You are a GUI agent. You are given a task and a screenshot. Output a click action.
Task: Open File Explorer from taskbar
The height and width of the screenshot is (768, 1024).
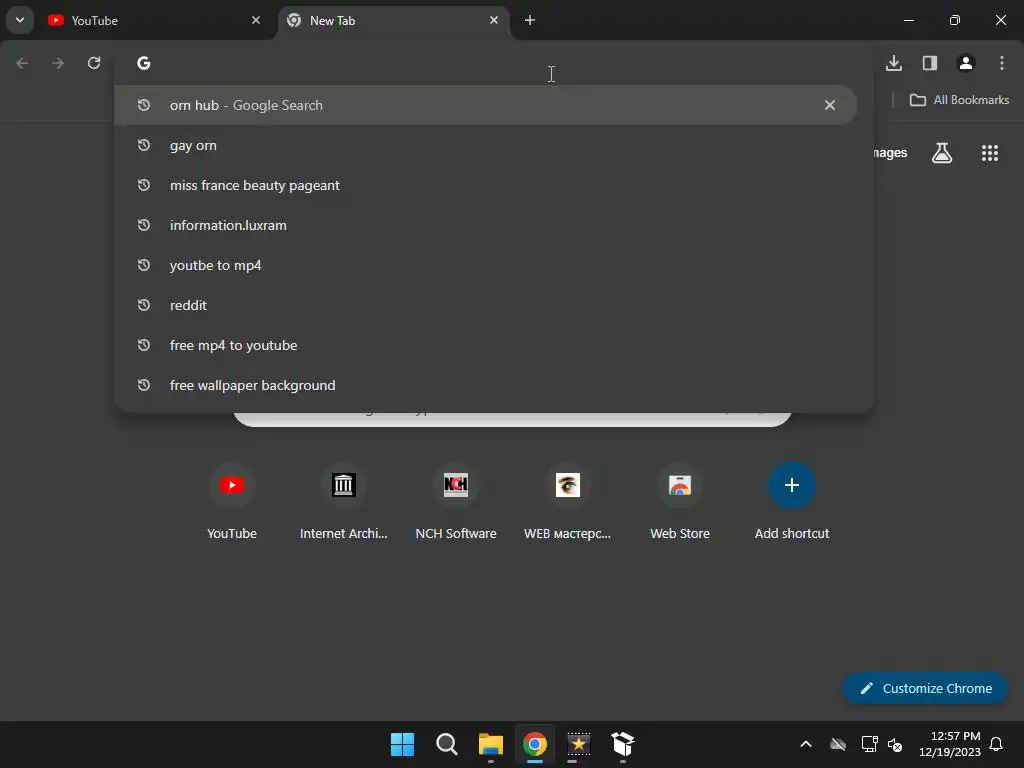point(490,744)
